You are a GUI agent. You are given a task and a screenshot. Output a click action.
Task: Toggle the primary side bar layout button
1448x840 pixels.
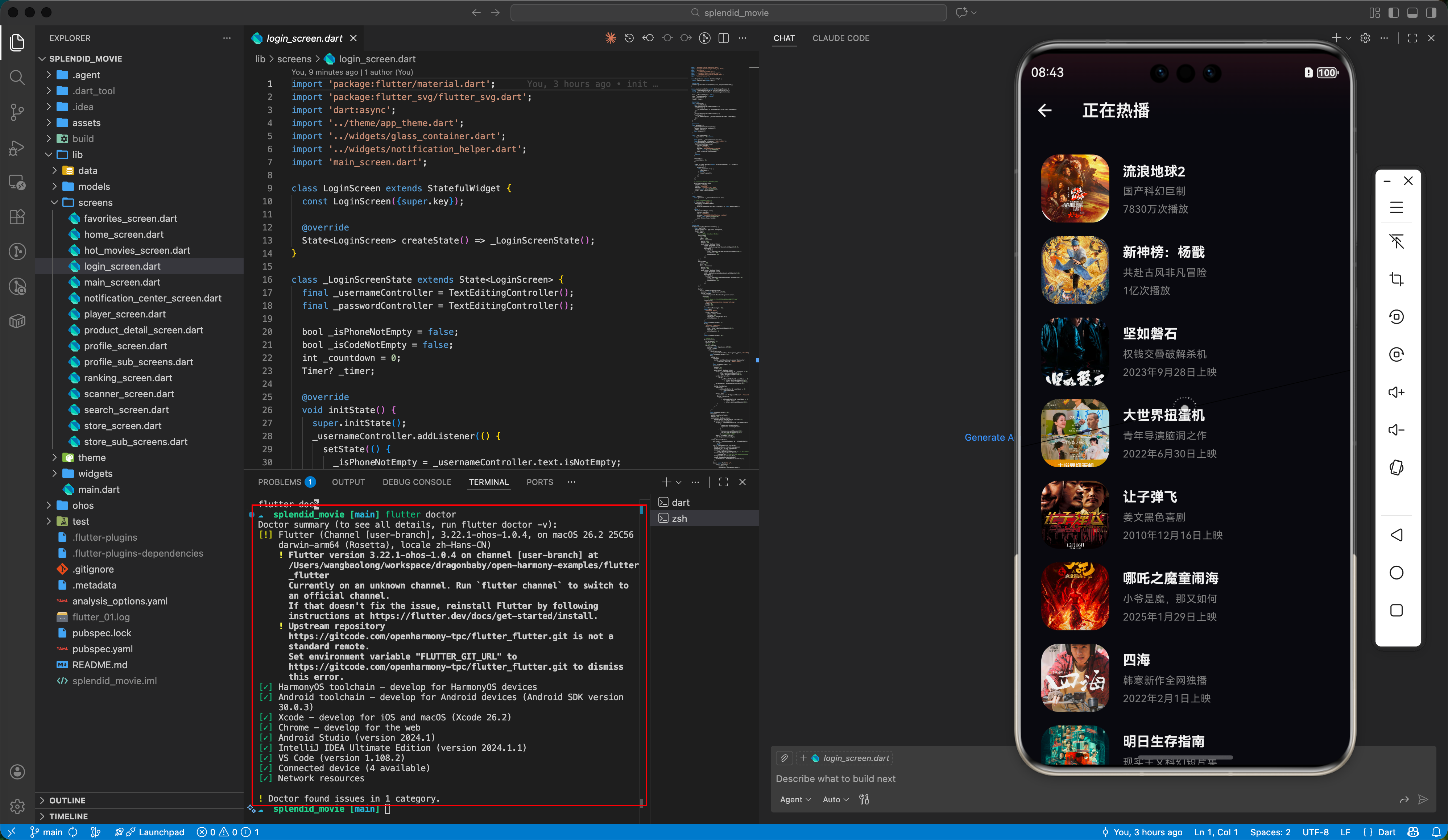tap(1393, 13)
